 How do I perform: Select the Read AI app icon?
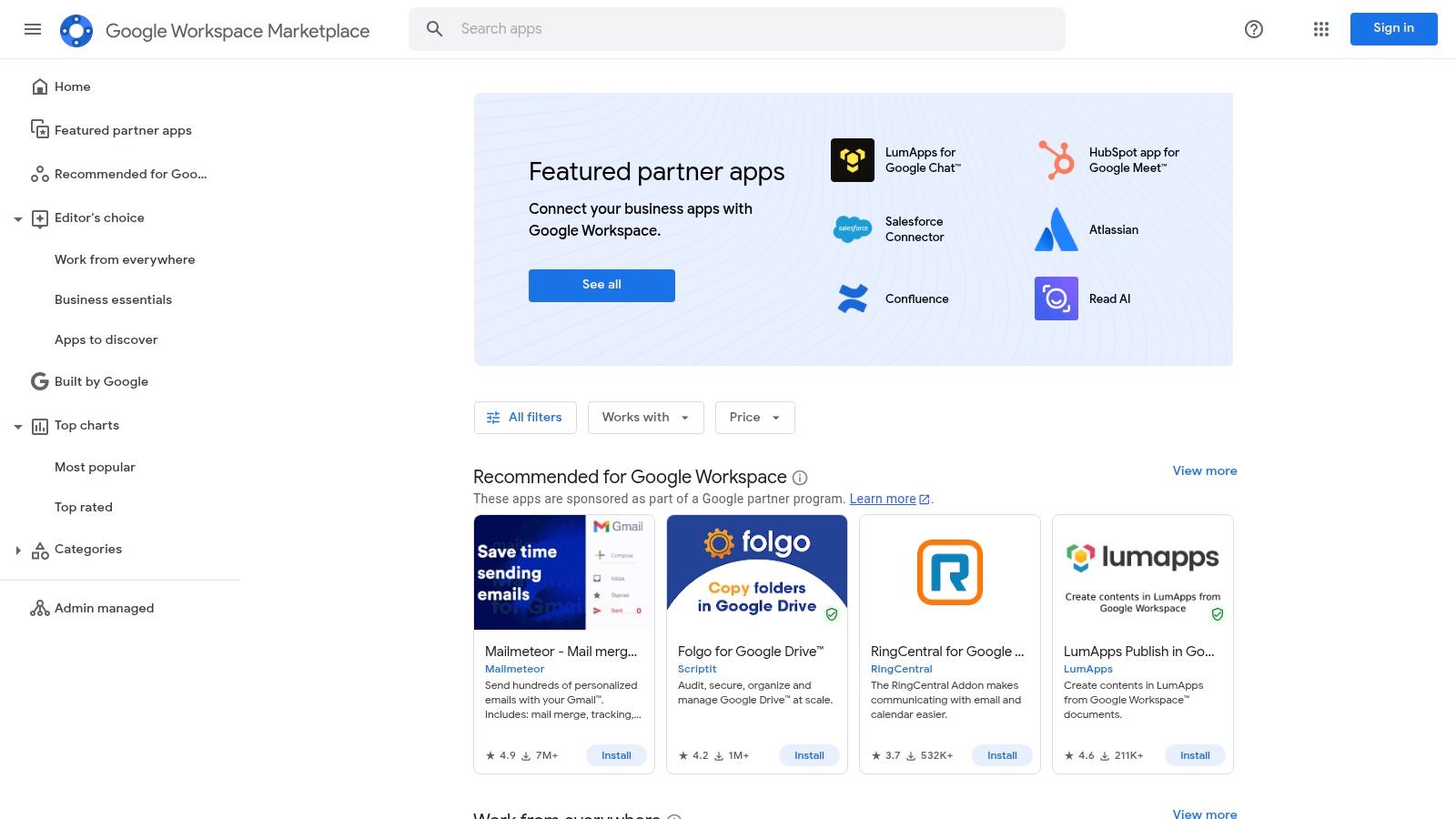point(1056,298)
